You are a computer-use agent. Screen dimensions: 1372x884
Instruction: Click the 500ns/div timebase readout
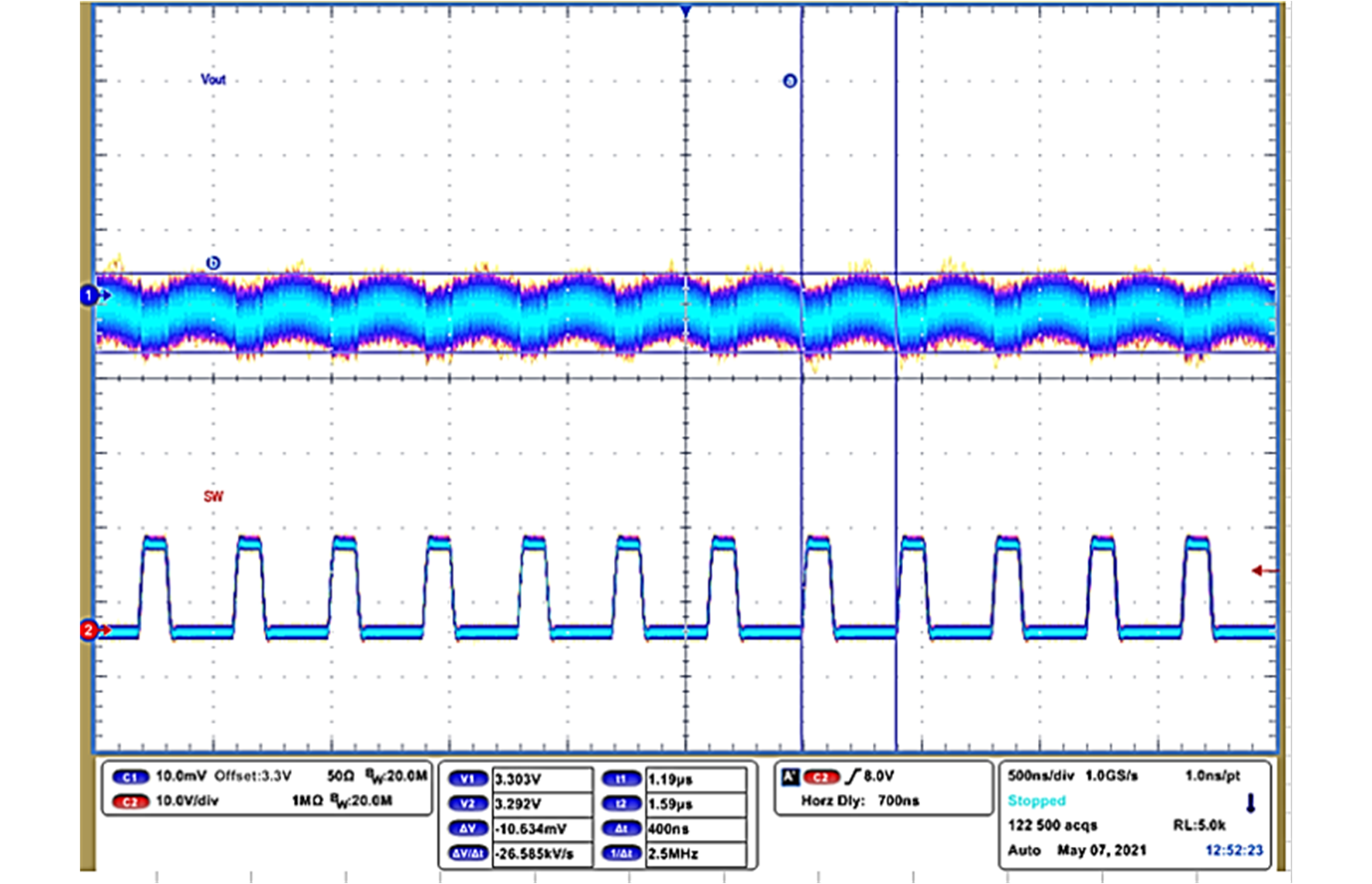[x=1040, y=775]
